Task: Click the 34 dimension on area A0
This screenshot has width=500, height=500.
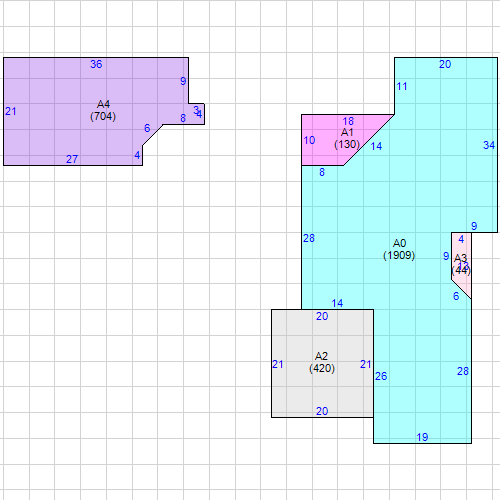Action: [489, 145]
